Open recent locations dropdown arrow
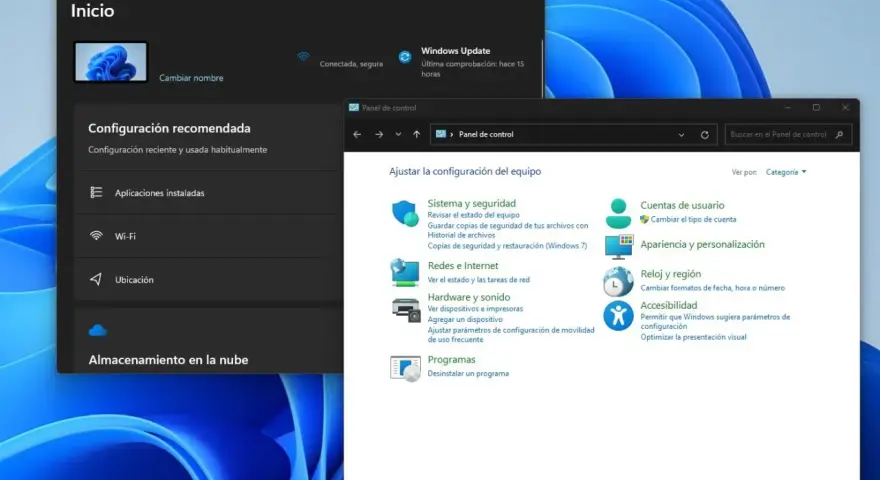Viewport: 880px width, 480px height. coord(398,135)
